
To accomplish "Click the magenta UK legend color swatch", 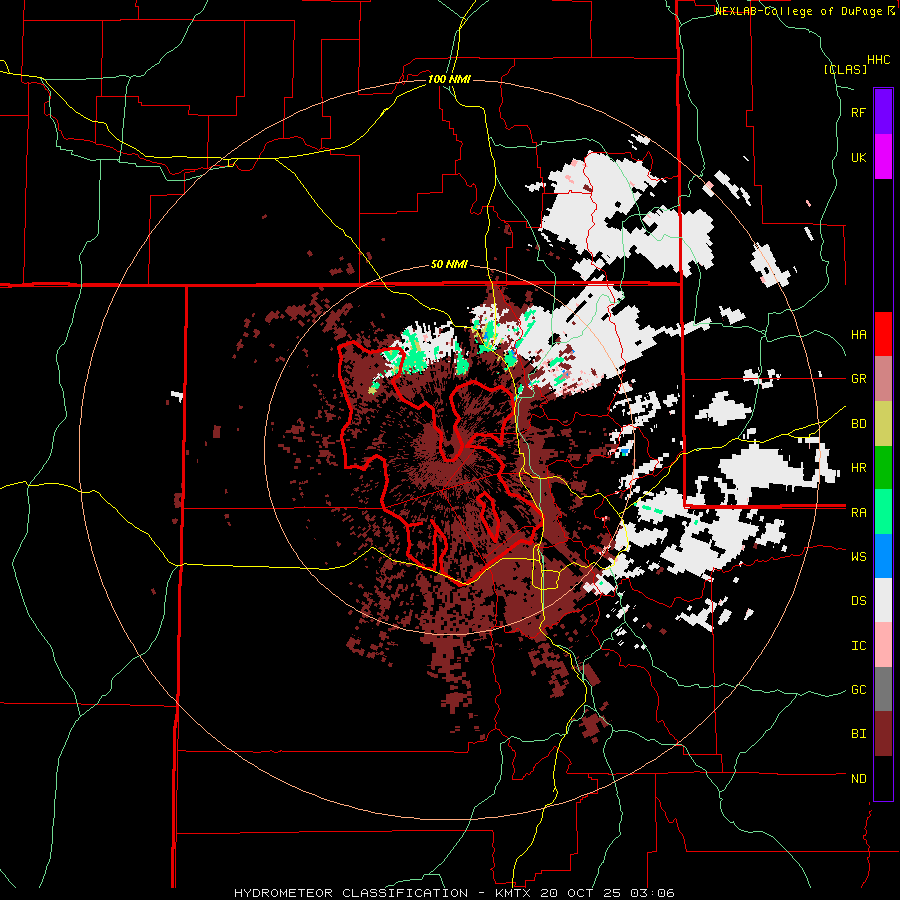I will click(x=883, y=157).
